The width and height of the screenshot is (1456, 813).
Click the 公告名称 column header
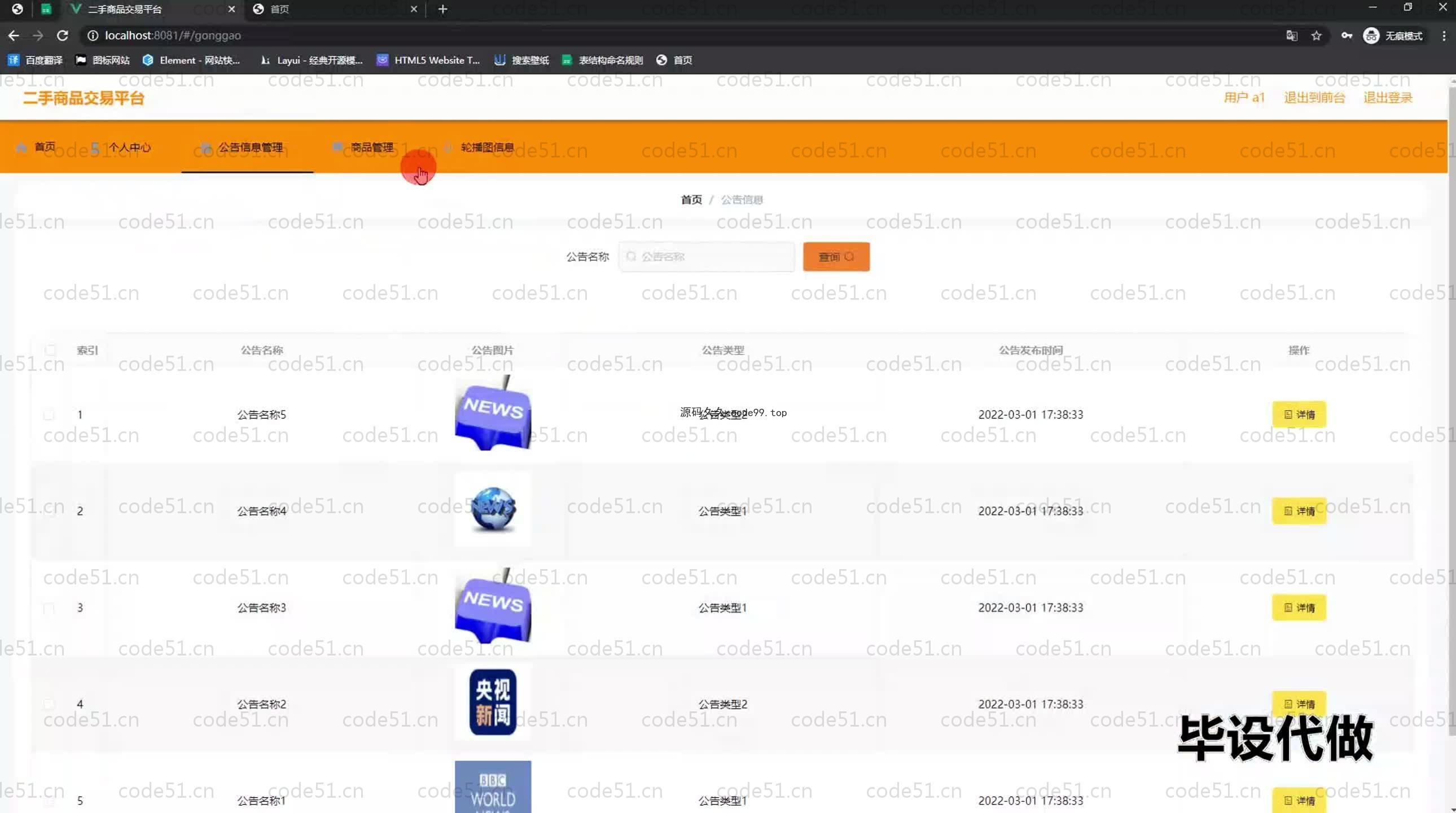click(x=262, y=350)
